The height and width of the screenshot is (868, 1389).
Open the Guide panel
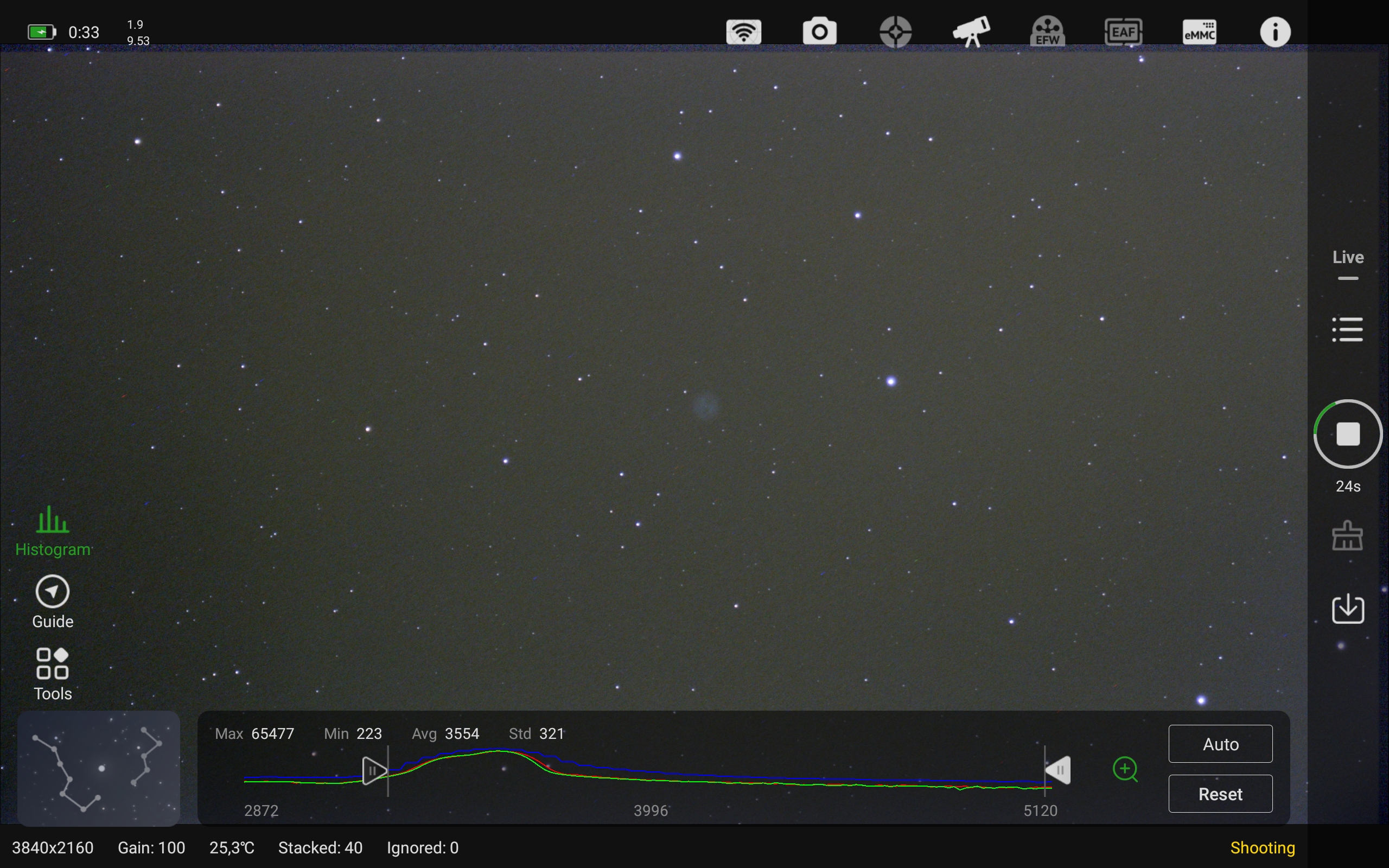pyautogui.click(x=52, y=602)
